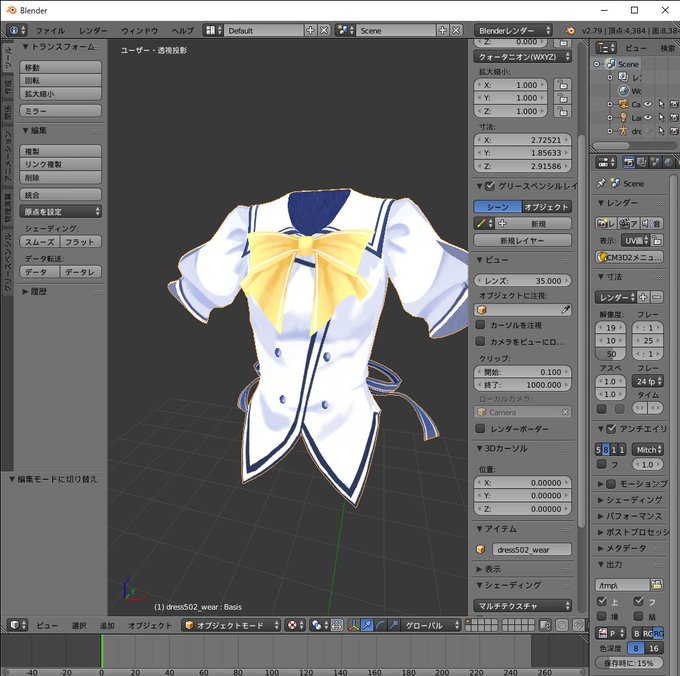Adjust the compression 15% slider
The width and height of the screenshot is (680, 676).
pos(629,663)
